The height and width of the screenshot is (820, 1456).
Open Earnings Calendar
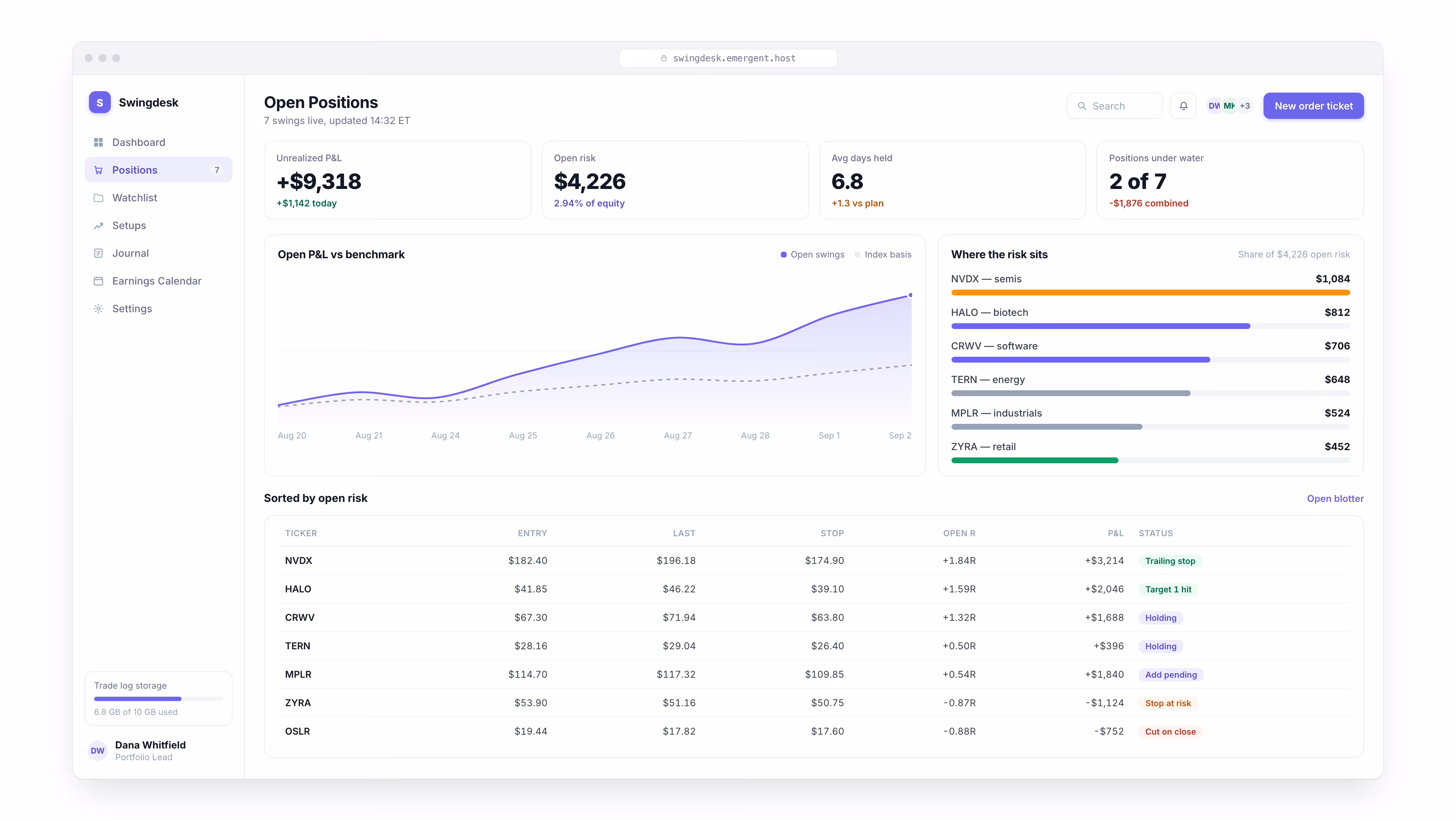click(158, 281)
